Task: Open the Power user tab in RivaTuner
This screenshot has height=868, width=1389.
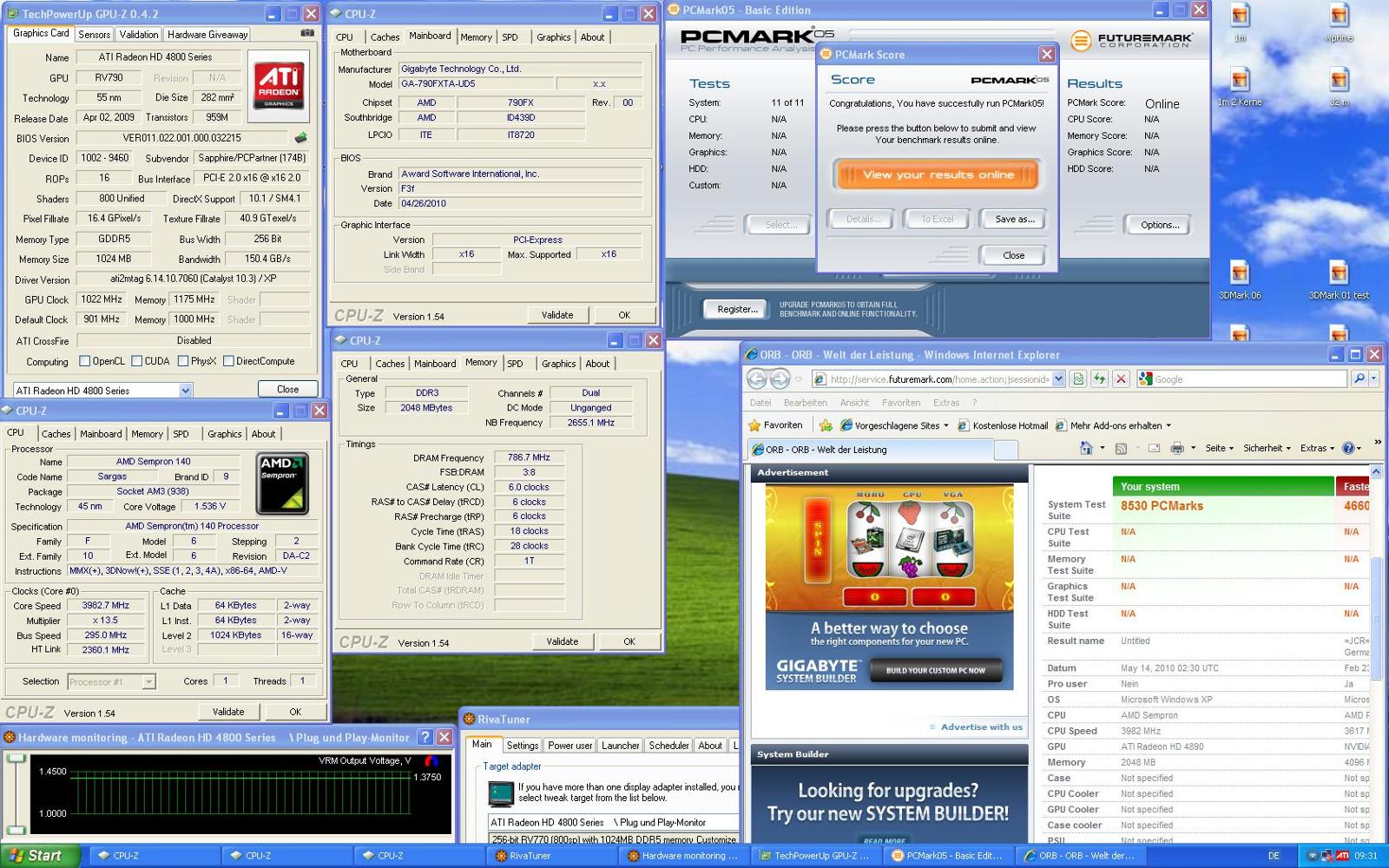Action: click(569, 746)
